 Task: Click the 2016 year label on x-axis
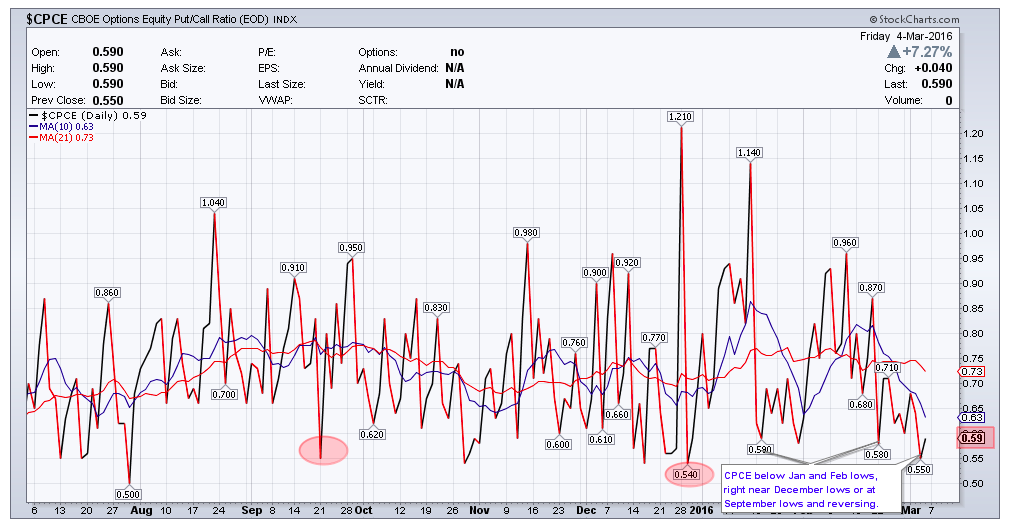[x=701, y=511]
